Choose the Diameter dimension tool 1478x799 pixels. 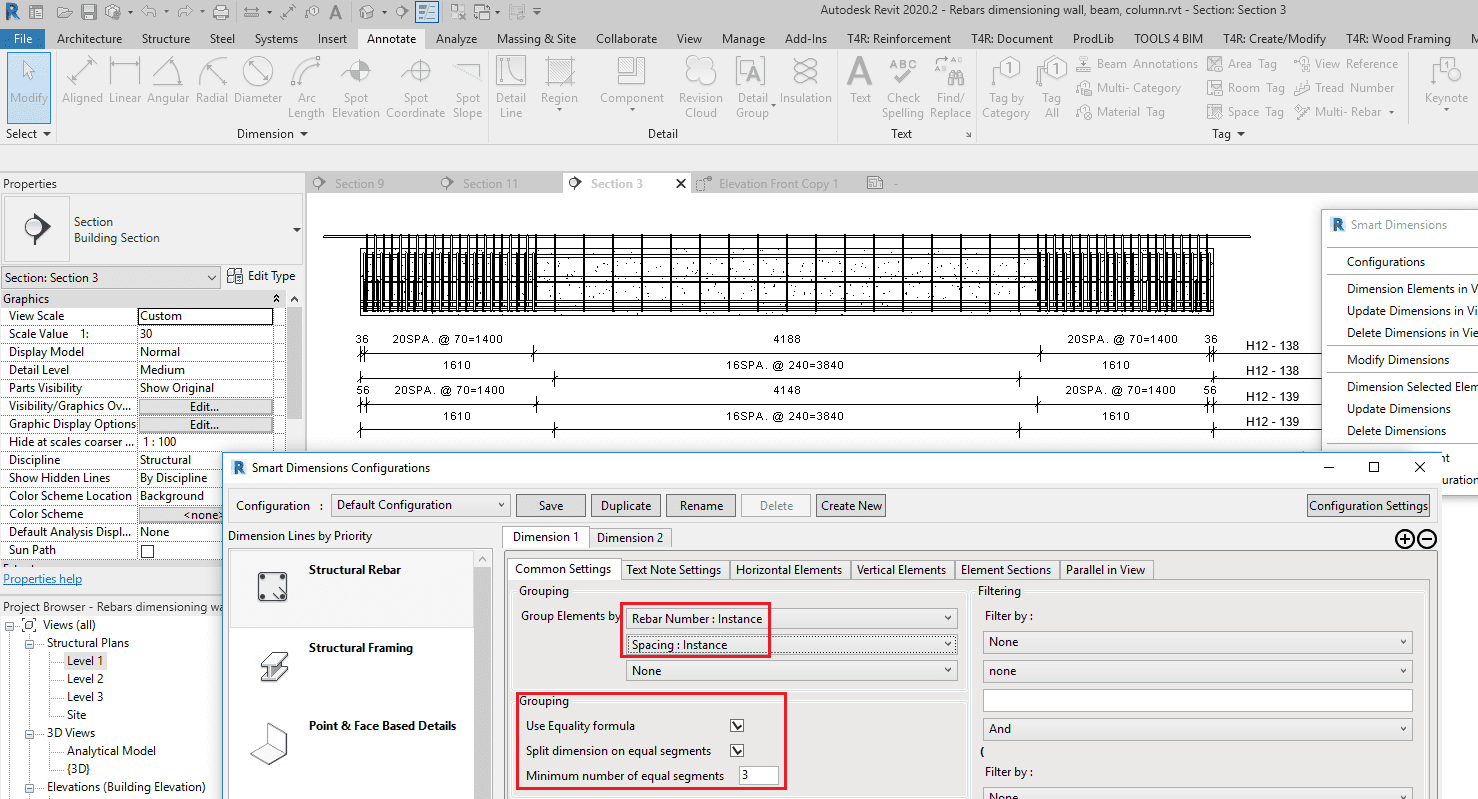pos(258,80)
